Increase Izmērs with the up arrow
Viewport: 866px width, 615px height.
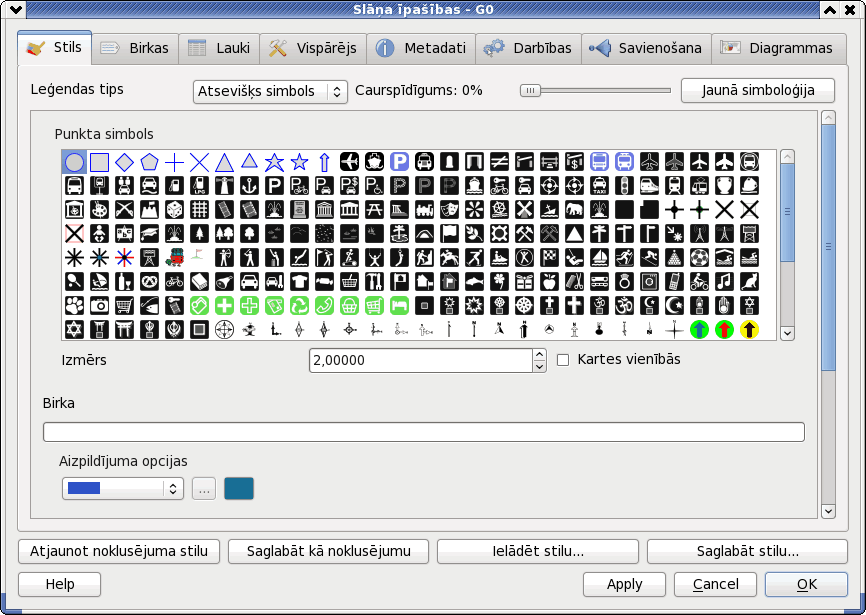click(x=540, y=354)
